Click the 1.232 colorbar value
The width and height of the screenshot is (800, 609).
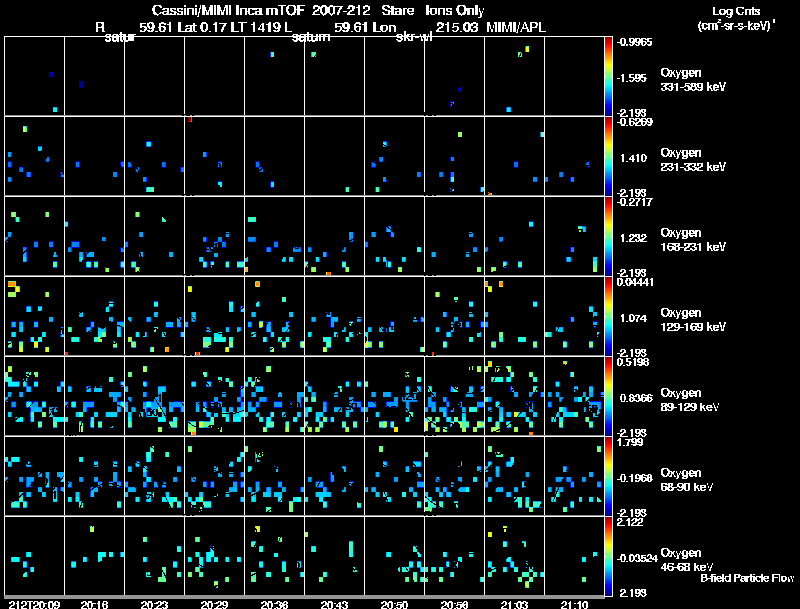click(x=633, y=238)
